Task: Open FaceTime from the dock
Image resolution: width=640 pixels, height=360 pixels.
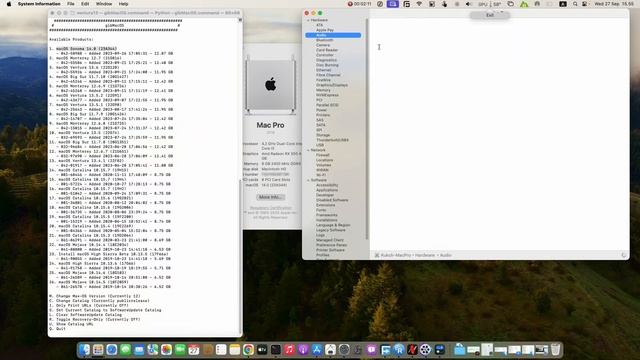Action: pos(180,350)
